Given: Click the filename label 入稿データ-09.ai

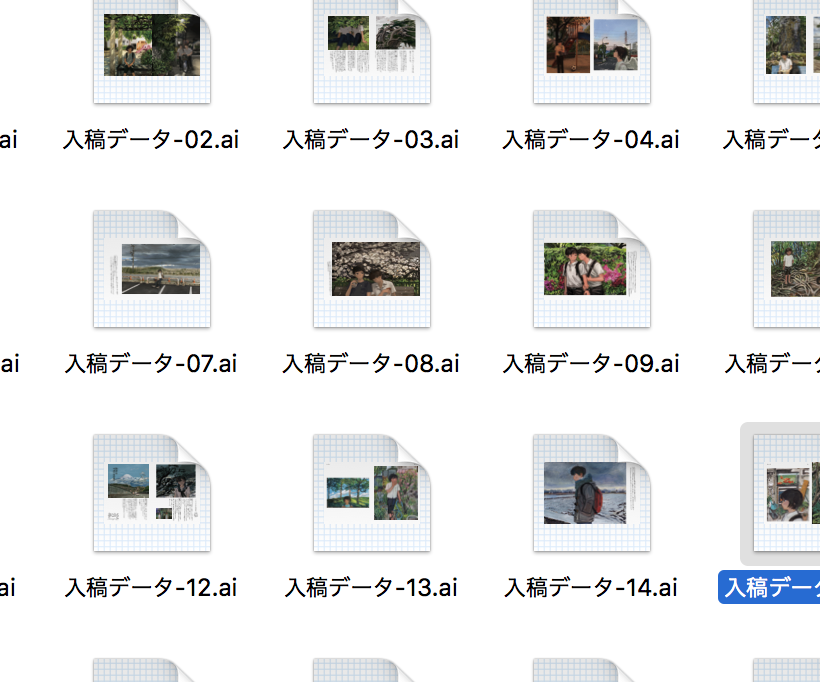Looking at the screenshot, I should point(591,363).
